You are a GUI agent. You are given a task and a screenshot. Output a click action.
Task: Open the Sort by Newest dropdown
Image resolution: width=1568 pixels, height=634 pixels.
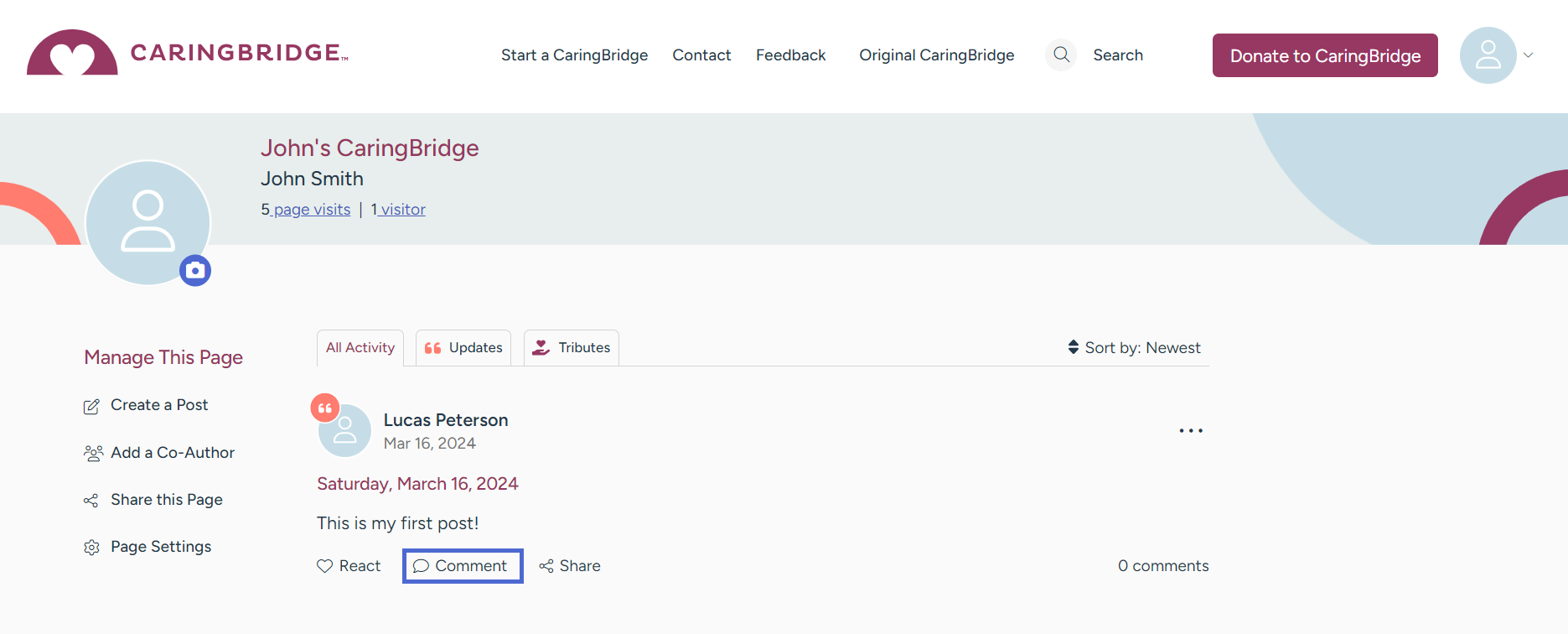1134,347
